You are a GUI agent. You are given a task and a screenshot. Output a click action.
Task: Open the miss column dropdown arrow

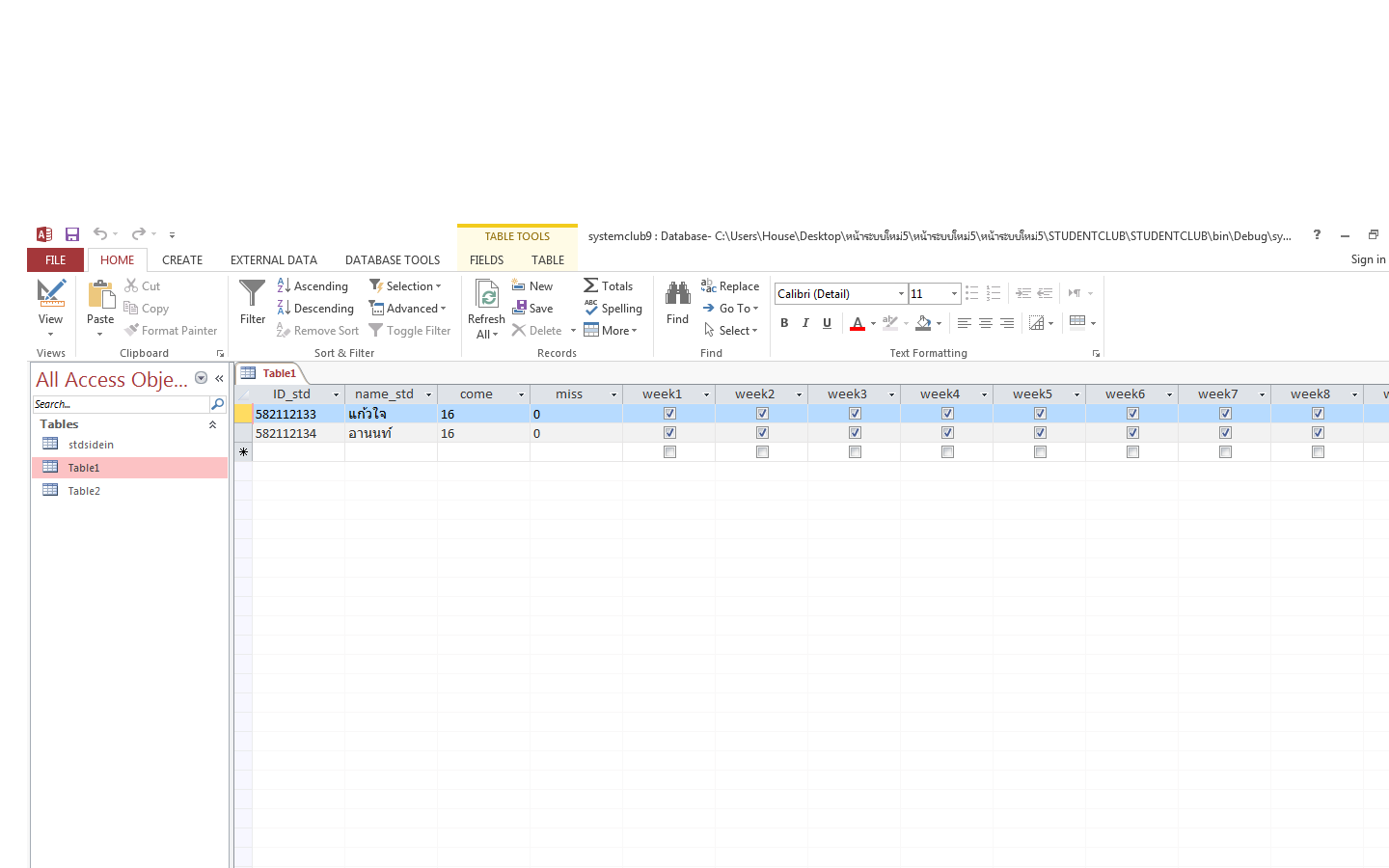(613, 394)
